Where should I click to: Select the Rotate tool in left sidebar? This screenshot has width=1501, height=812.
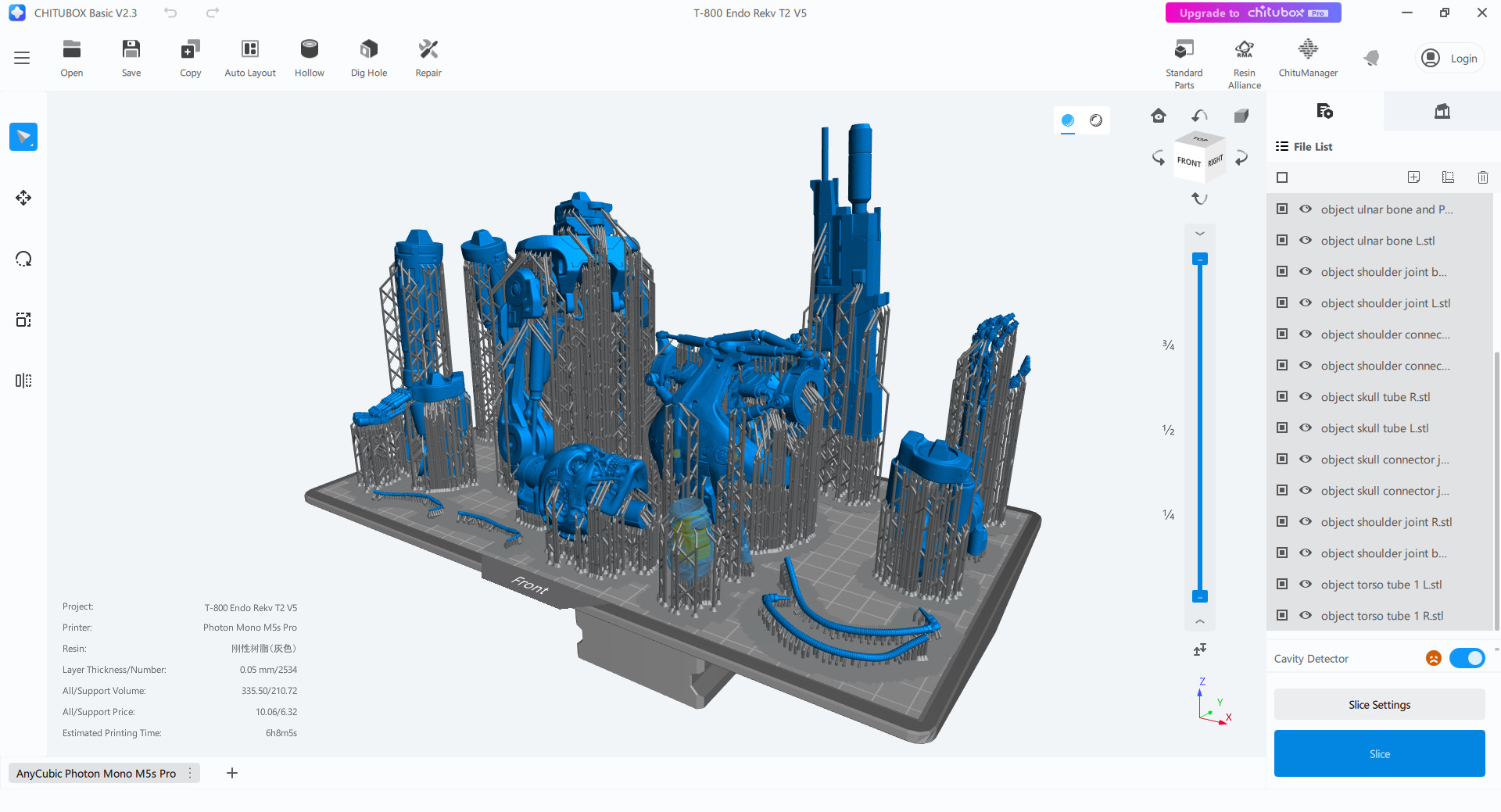(x=23, y=259)
